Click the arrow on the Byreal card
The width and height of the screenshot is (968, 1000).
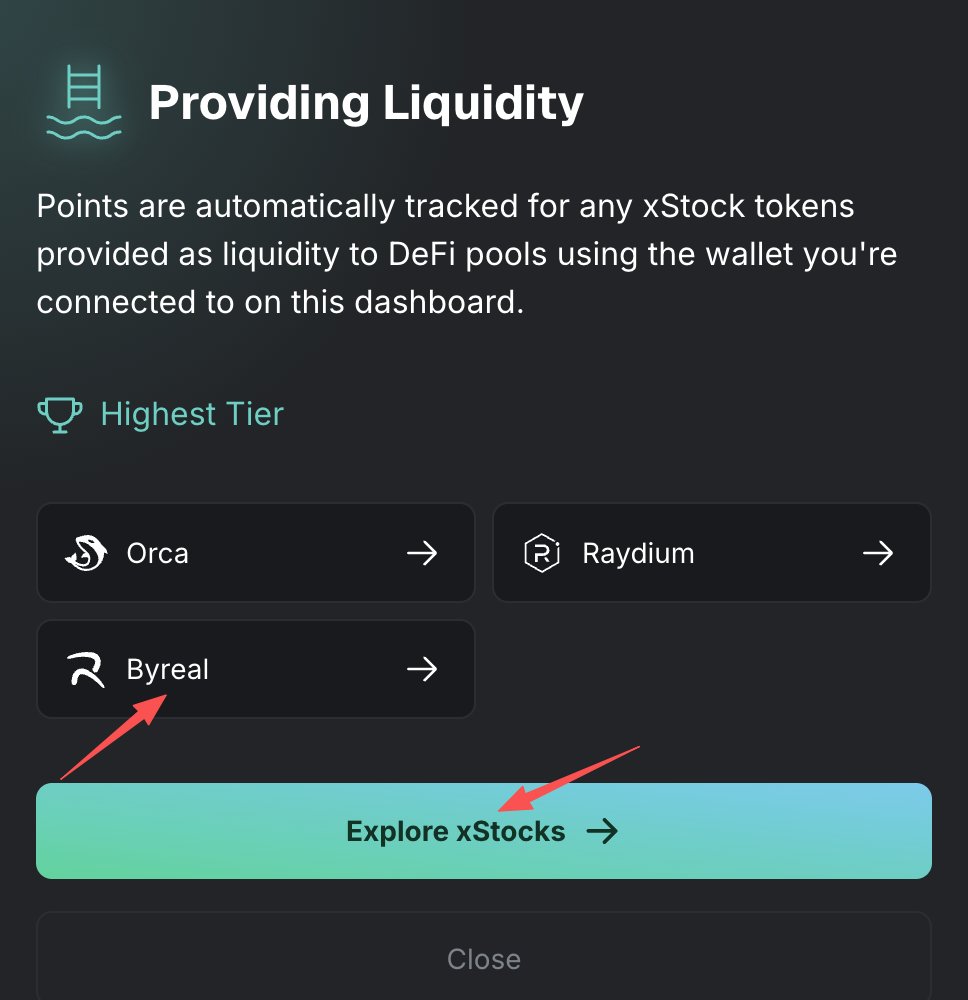pyautogui.click(x=422, y=669)
